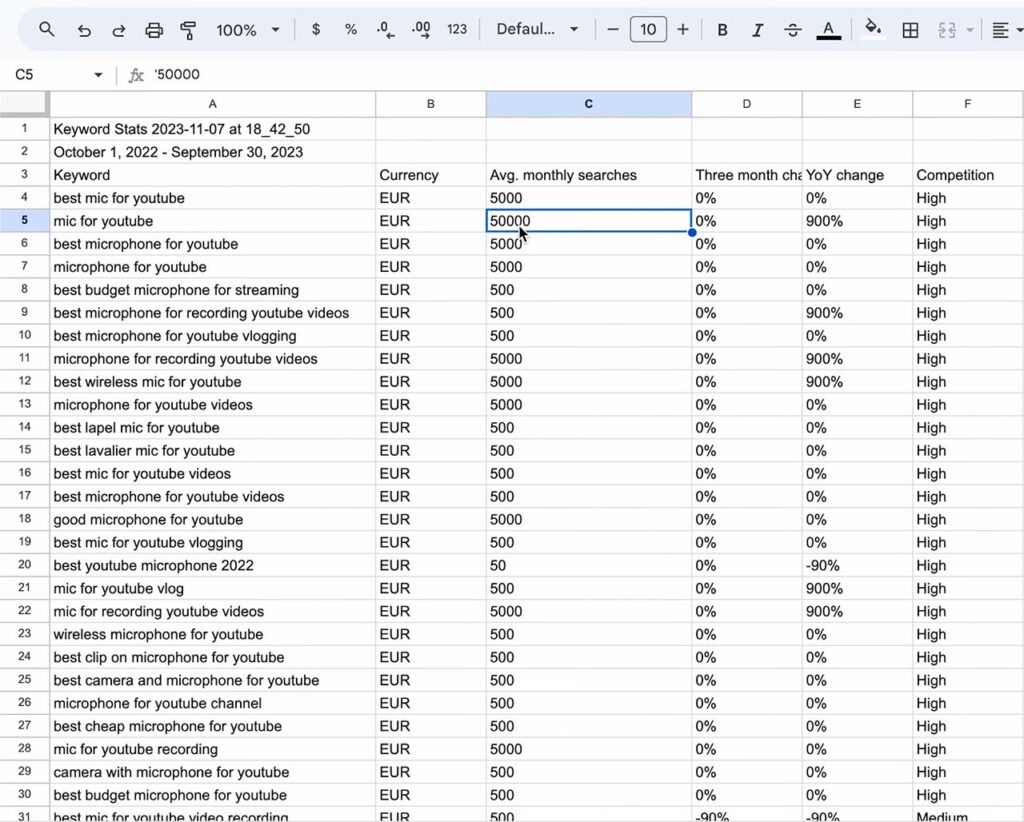Select all cells with corner button

[x=24, y=104]
